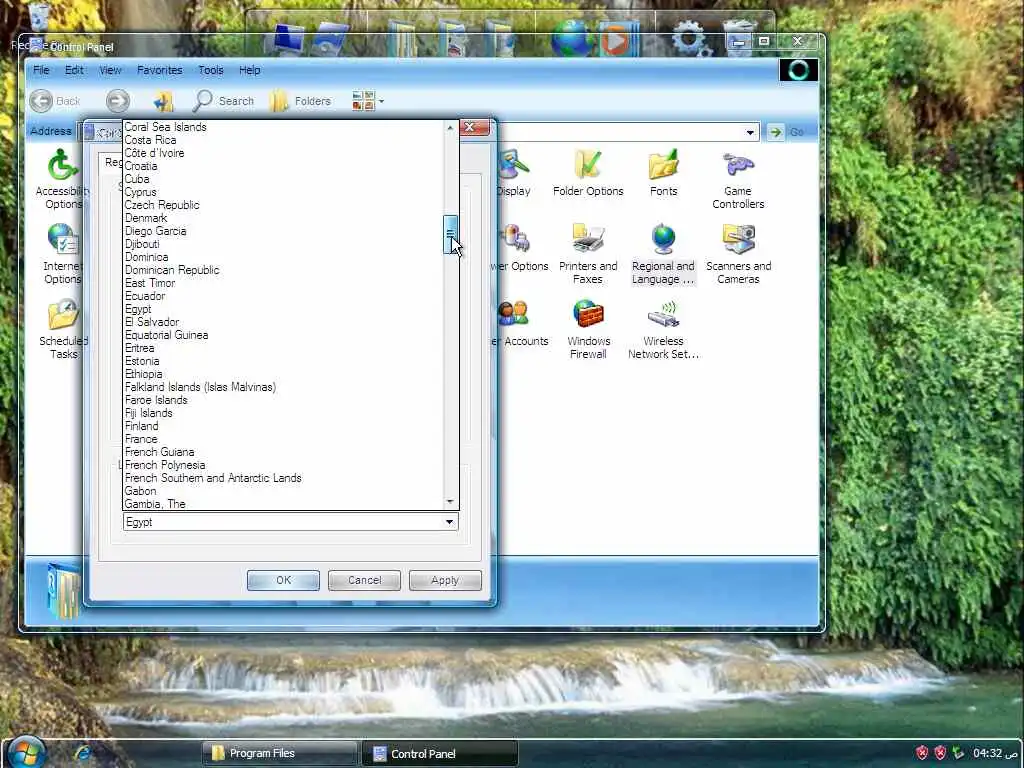Switch to Control Panel taskbar button
Image resolution: width=1024 pixels, height=768 pixels.
[x=440, y=753]
